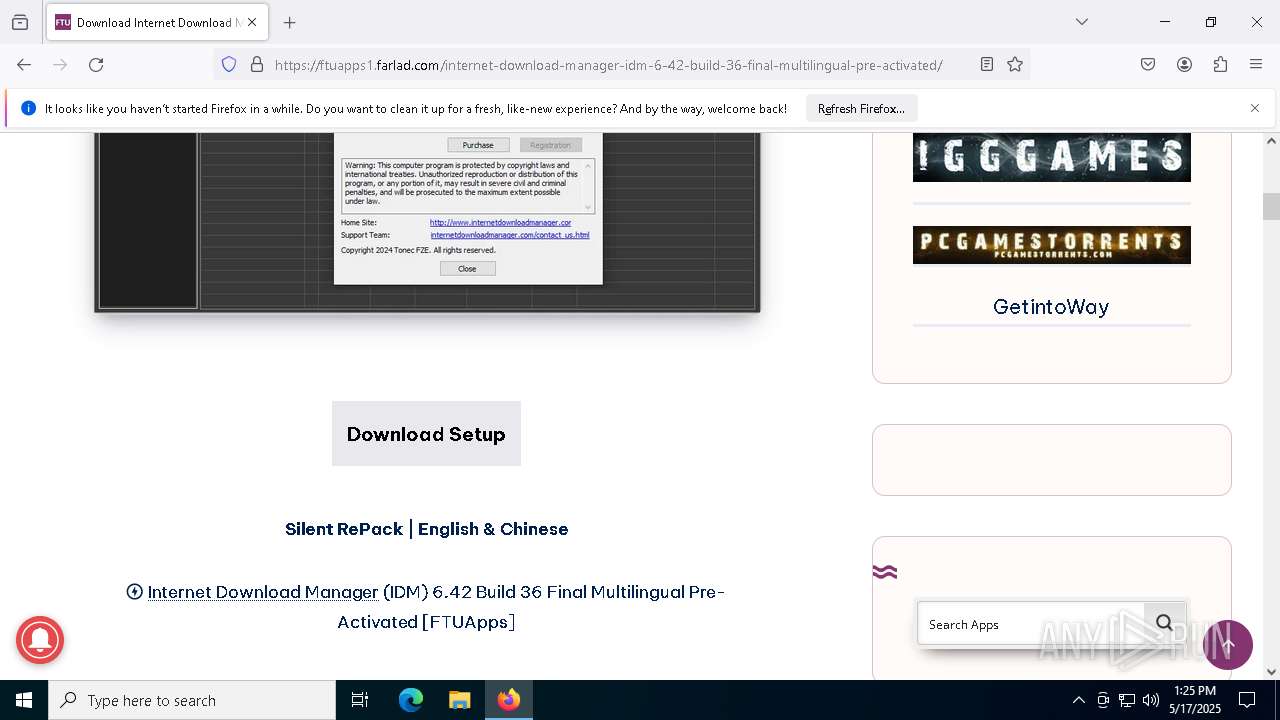Open the network tray icon
Image resolution: width=1280 pixels, height=720 pixels.
(x=1127, y=700)
